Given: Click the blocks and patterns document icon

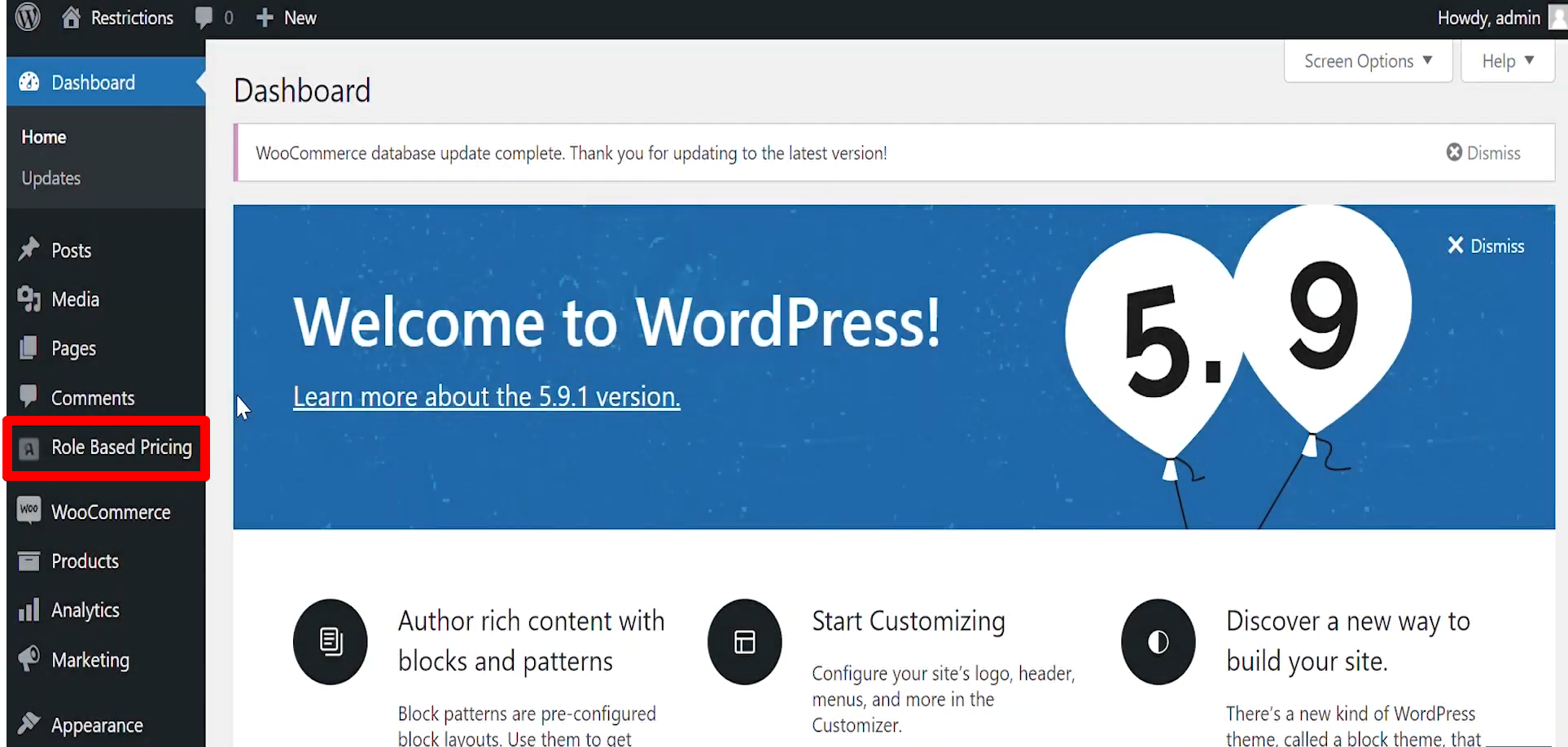Looking at the screenshot, I should (x=331, y=642).
